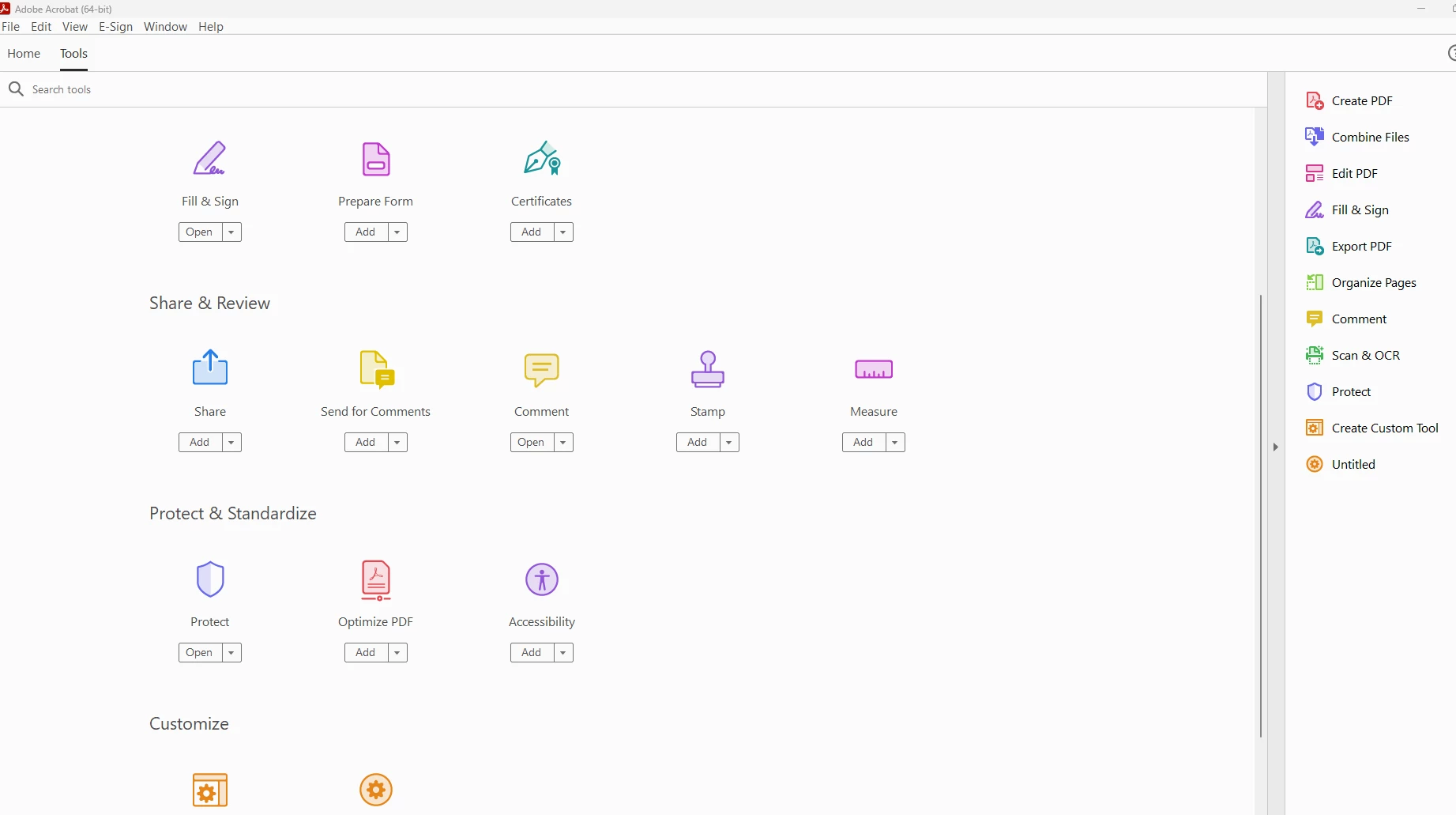
Task: Click Add button under Share
Action: 200,443
